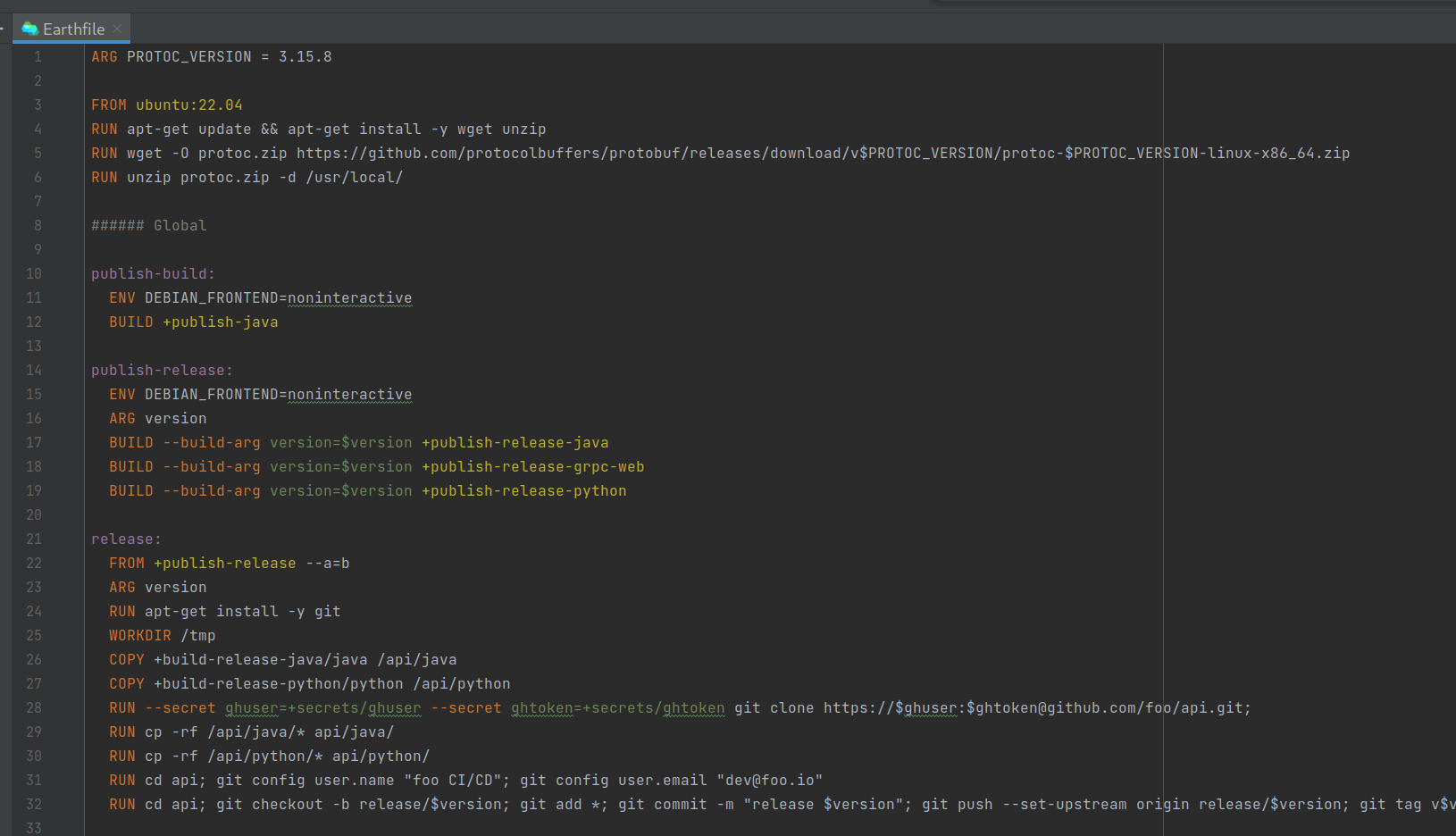Click 'COPY +build-release-python/python' line

pyautogui.click(x=310, y=683)
